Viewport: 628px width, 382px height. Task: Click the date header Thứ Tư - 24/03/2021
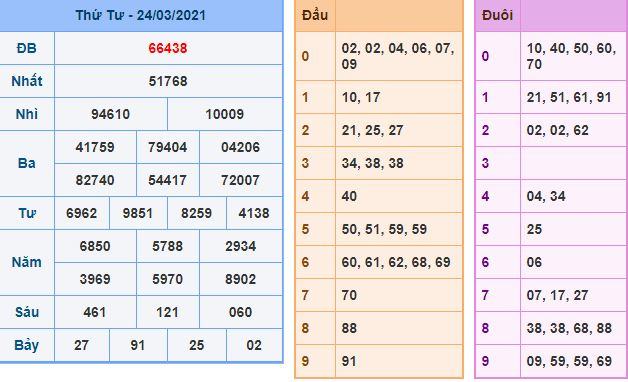141,15
